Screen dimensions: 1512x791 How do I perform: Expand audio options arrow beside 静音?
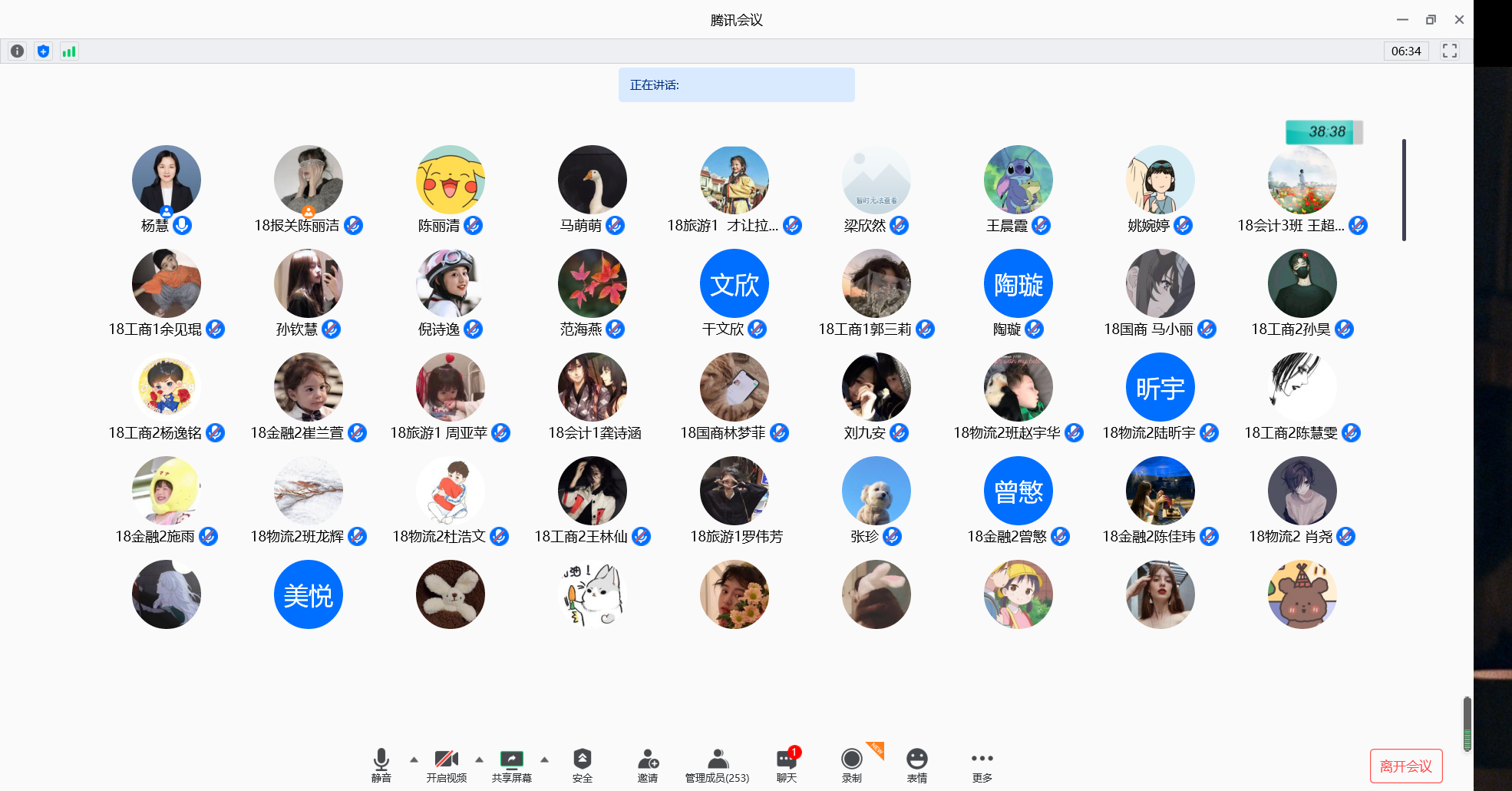click(x=414, y=760)
